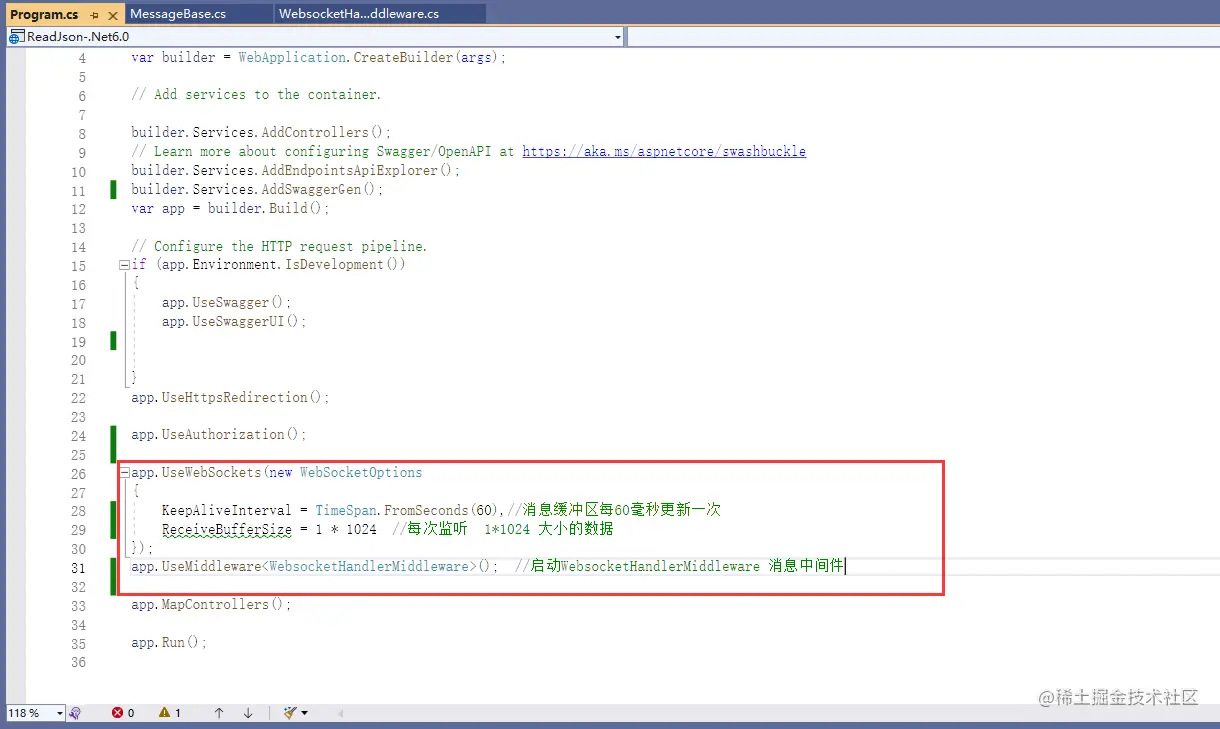Run code cleanup with broom icon

290,713
